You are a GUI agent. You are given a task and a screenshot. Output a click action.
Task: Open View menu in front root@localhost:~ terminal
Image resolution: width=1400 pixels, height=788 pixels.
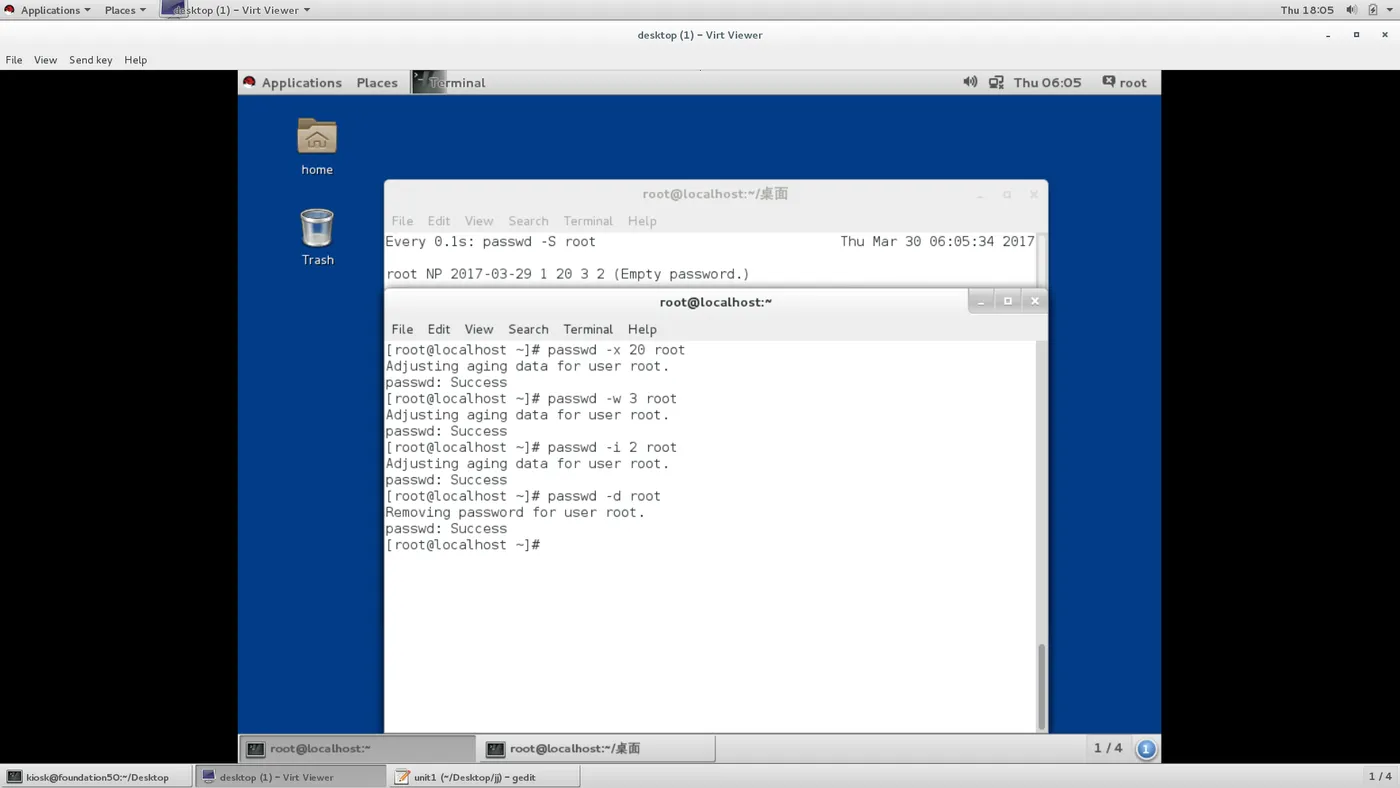[x=479, y=329]
